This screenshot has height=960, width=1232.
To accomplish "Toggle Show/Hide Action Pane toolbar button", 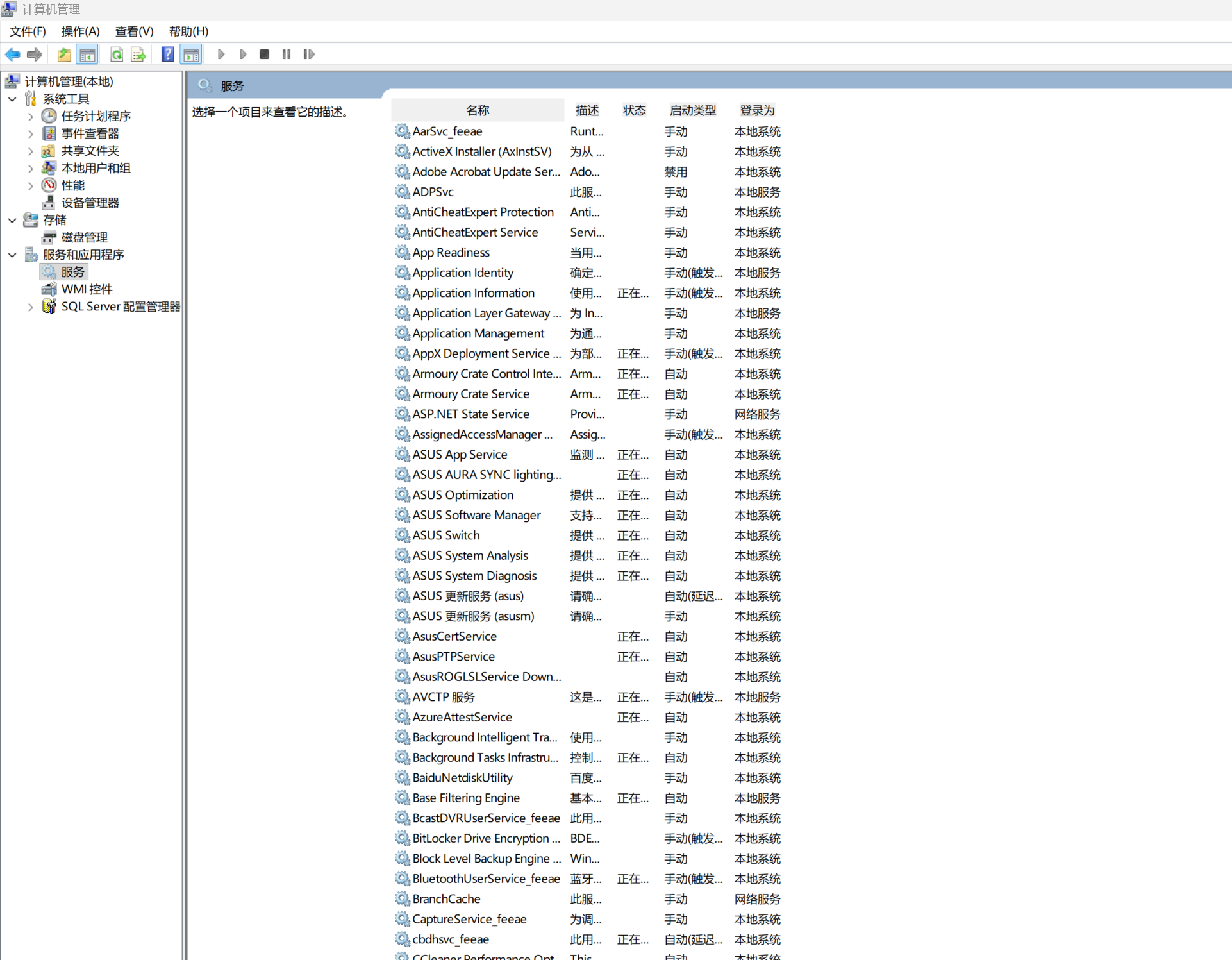I will coord(191,55).
